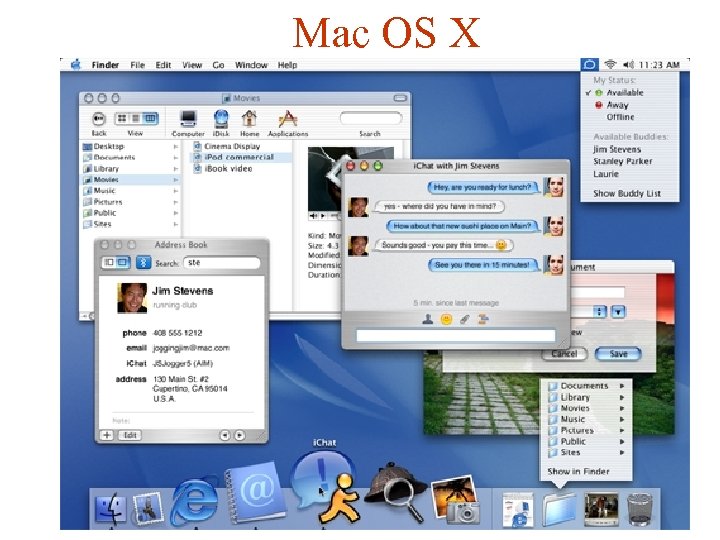The width and height of the screenshot is (720, 540).
Task: Select Show Buddy List
Action: (629, 193)
